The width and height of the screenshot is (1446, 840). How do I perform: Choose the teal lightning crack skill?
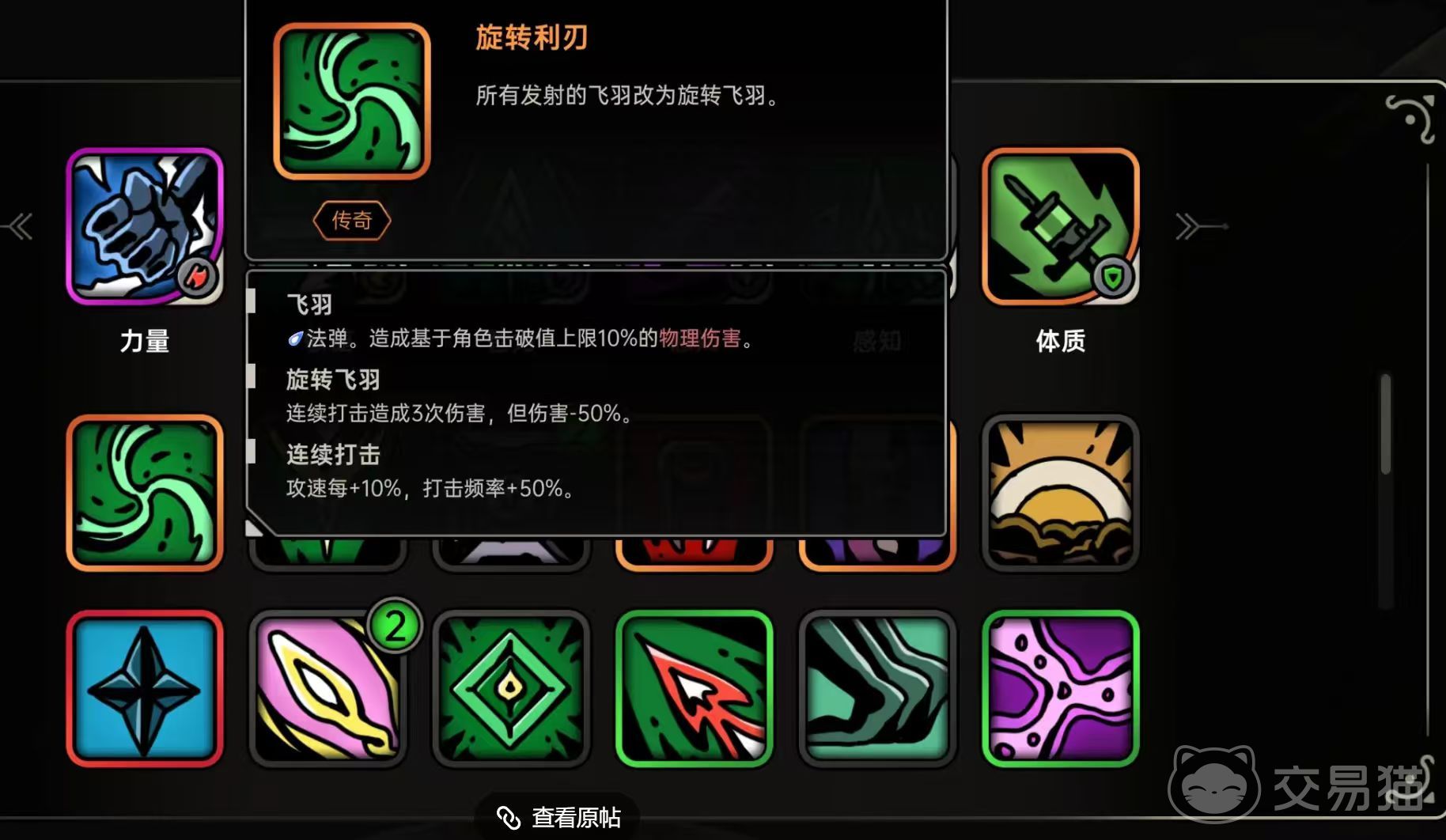877,688
